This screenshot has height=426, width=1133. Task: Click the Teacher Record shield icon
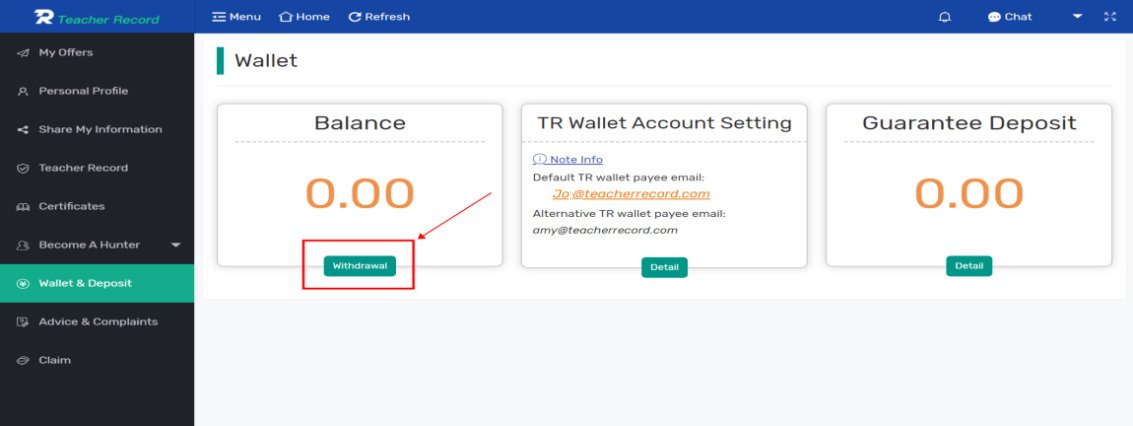[23, 168]
